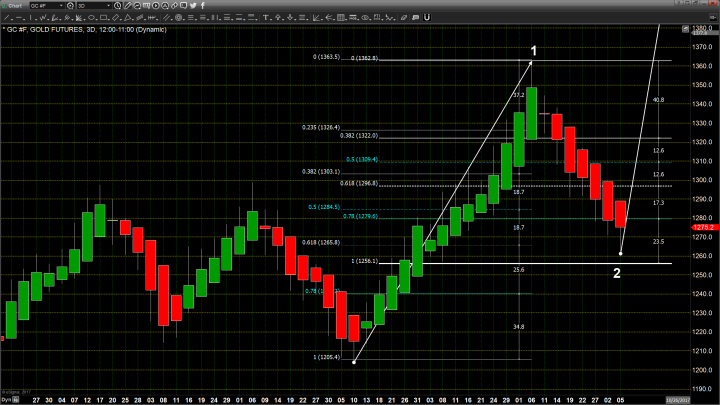Image resolution: width=720 pixels, height=405 pixels.
Task: Click the Chart window title label
Action: [15, 6]
